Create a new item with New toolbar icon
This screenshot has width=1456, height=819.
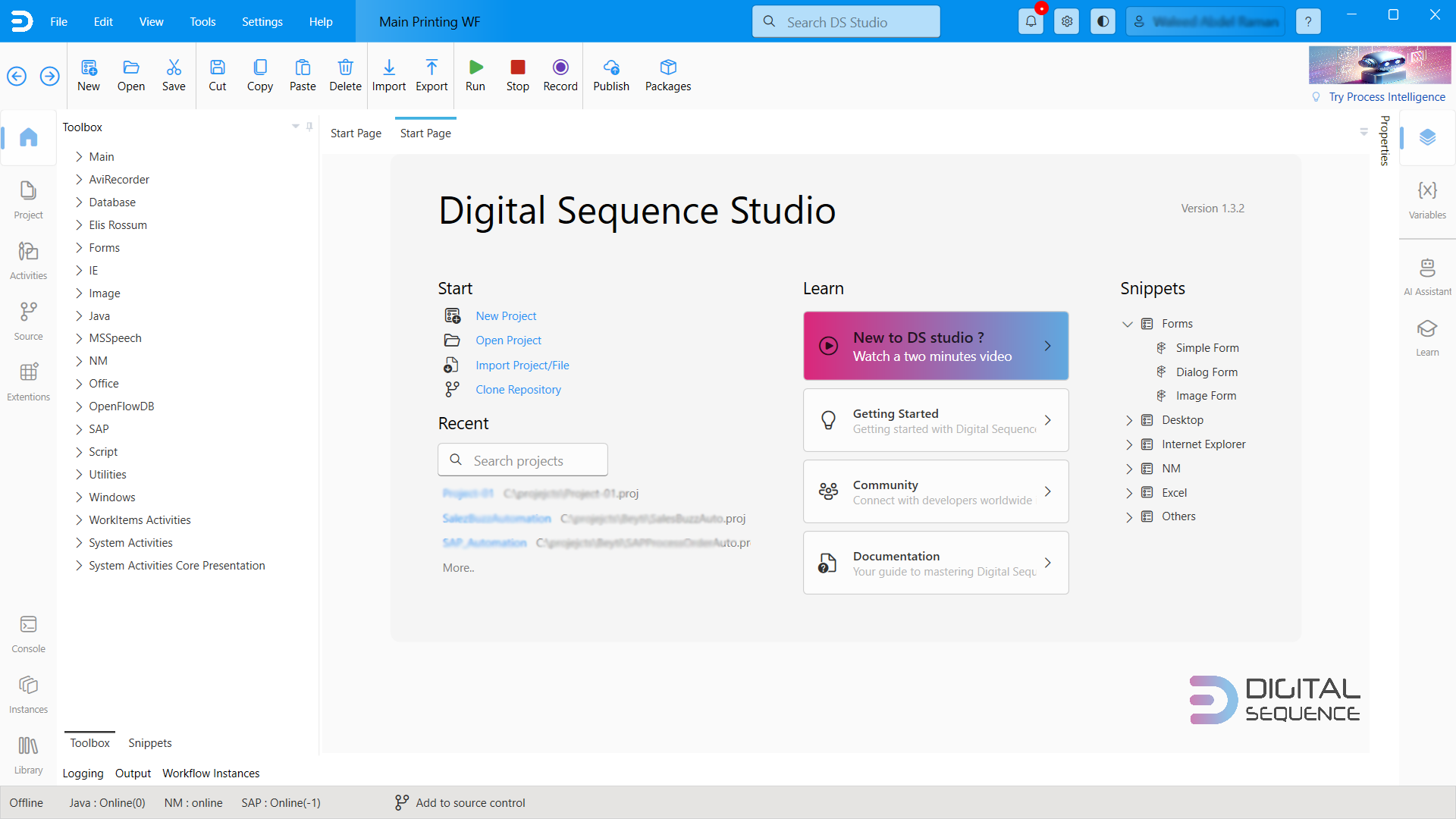tap(89, 75)
